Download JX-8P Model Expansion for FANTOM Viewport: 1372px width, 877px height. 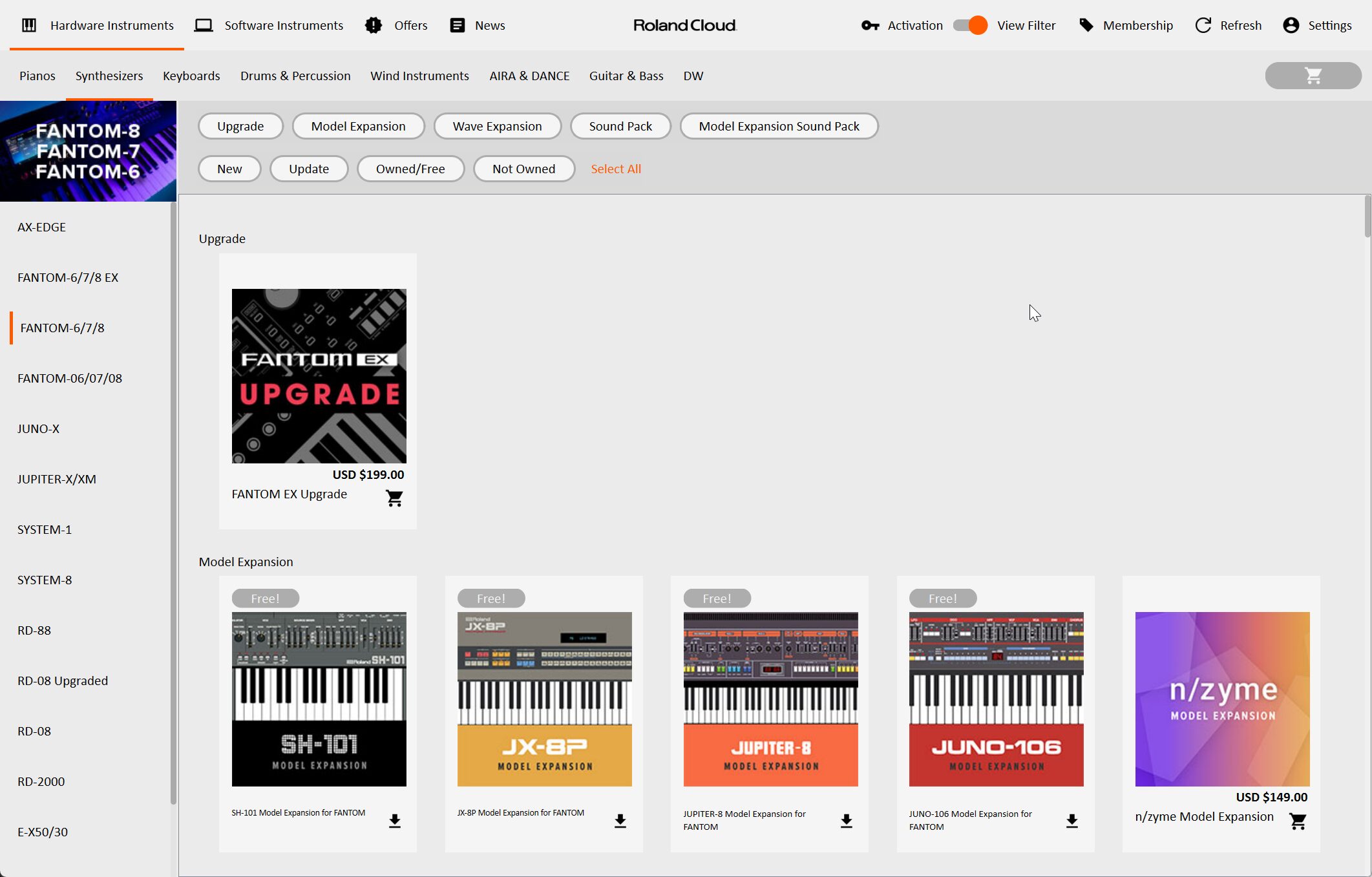(620, 821)
